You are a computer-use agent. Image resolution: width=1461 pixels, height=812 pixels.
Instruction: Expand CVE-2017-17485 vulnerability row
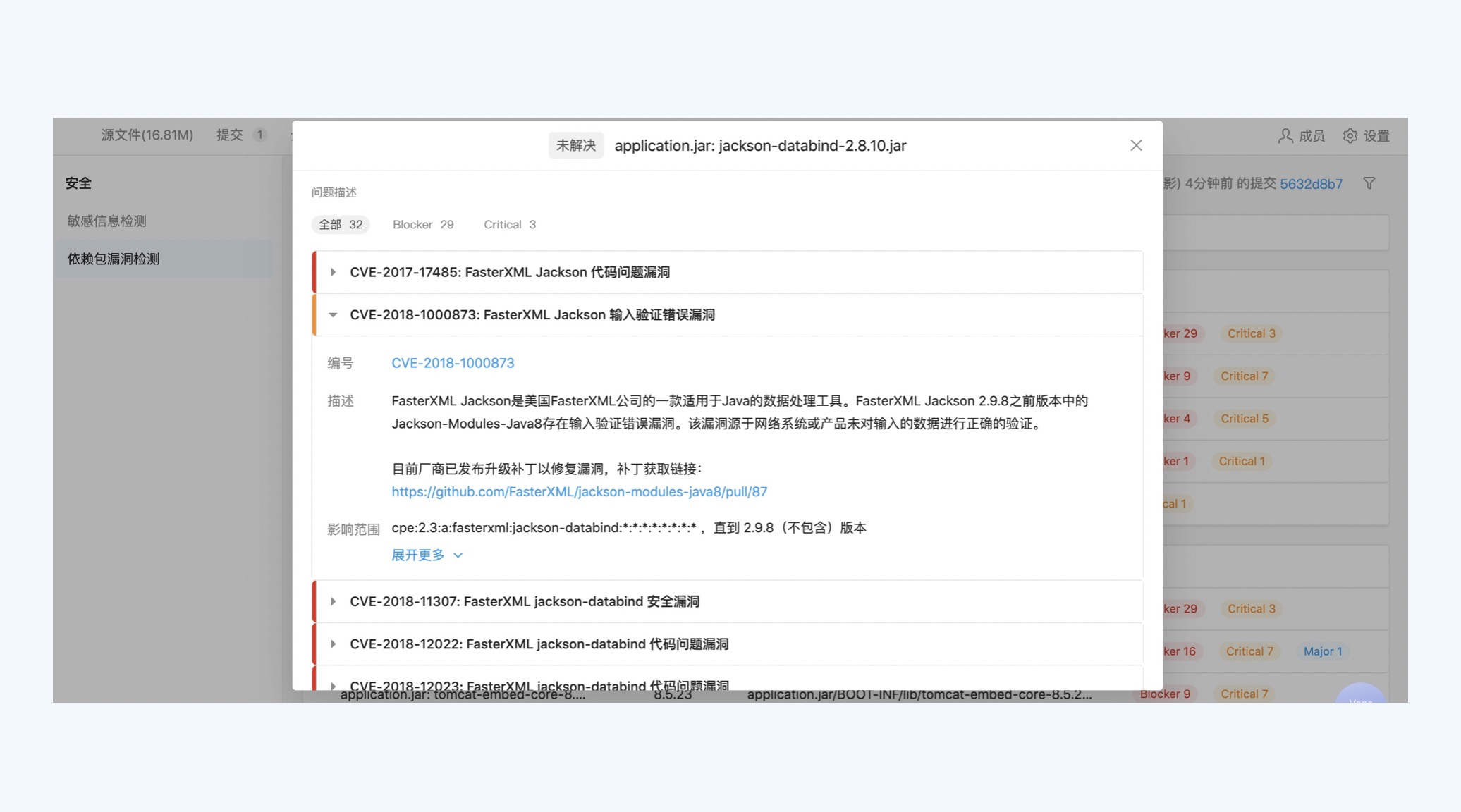coord(728,272)
